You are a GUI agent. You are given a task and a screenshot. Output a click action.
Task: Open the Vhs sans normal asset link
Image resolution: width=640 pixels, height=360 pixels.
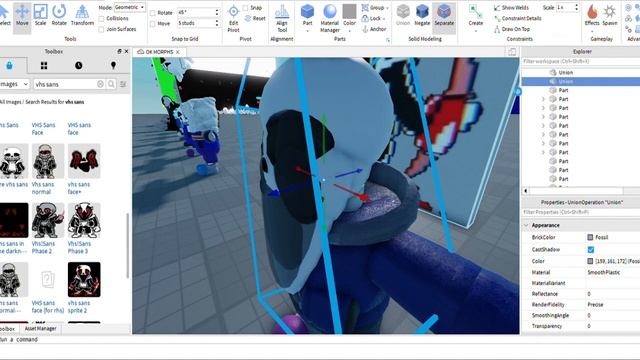click(x=42, y=188)
